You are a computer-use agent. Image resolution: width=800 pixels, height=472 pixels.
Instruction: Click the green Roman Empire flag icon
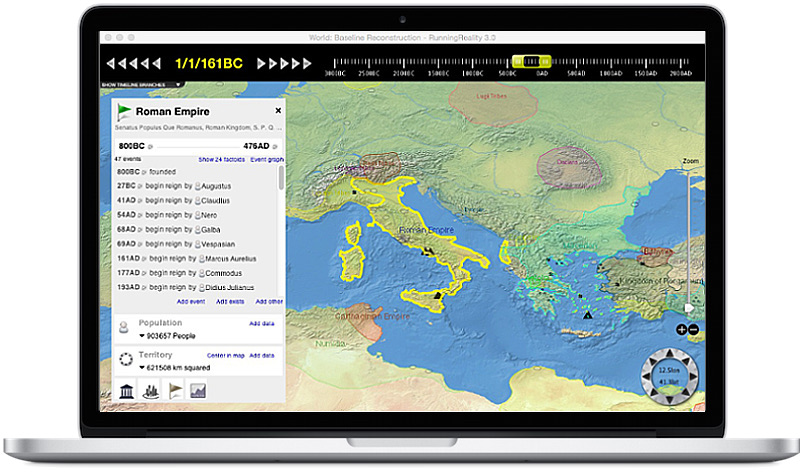coord(124,112)
